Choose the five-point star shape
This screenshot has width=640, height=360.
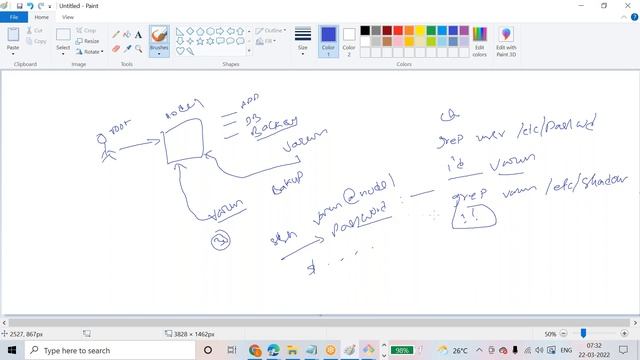coord(200,41)
